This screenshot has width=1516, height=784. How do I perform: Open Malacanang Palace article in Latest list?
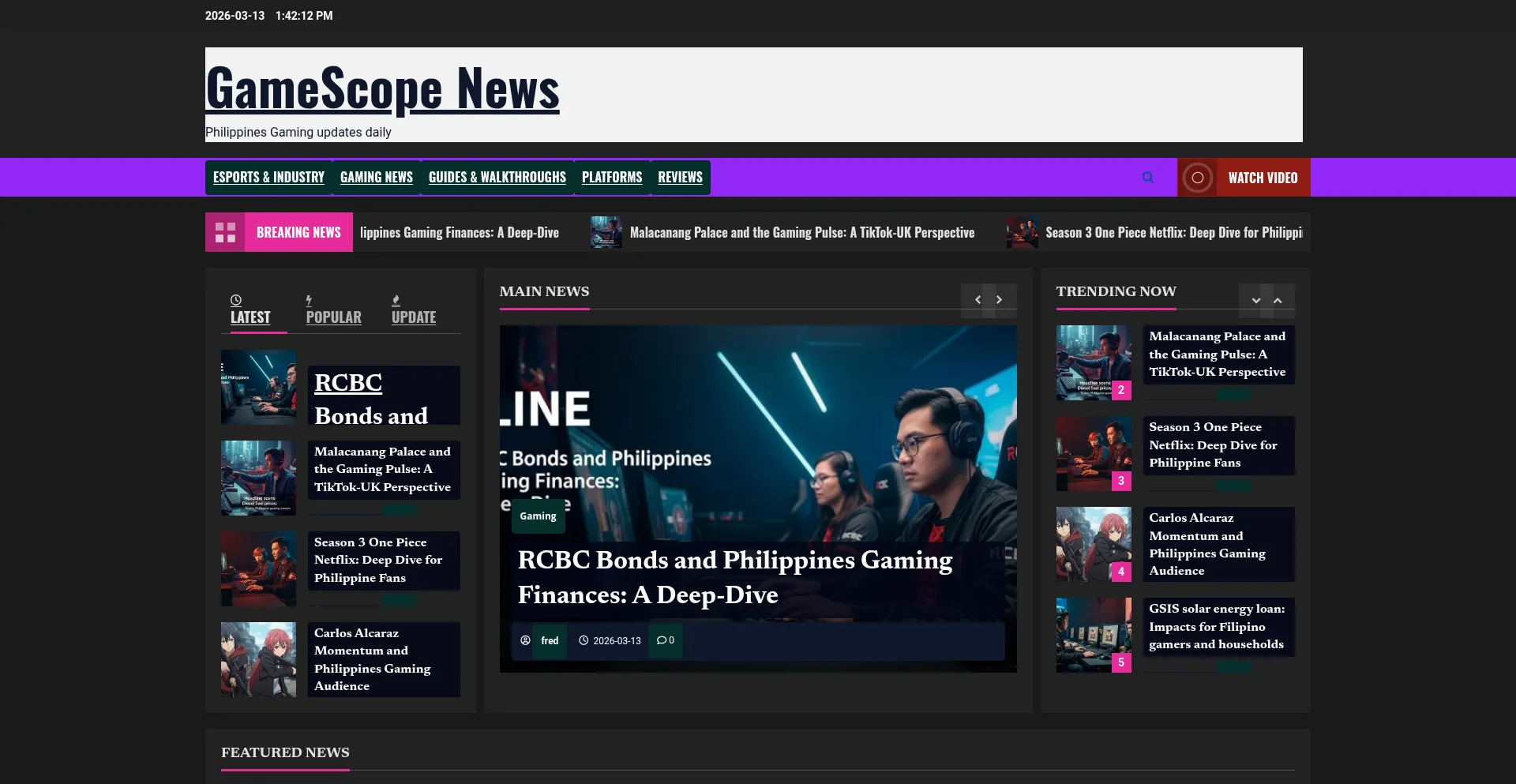[x=382, y=469]
